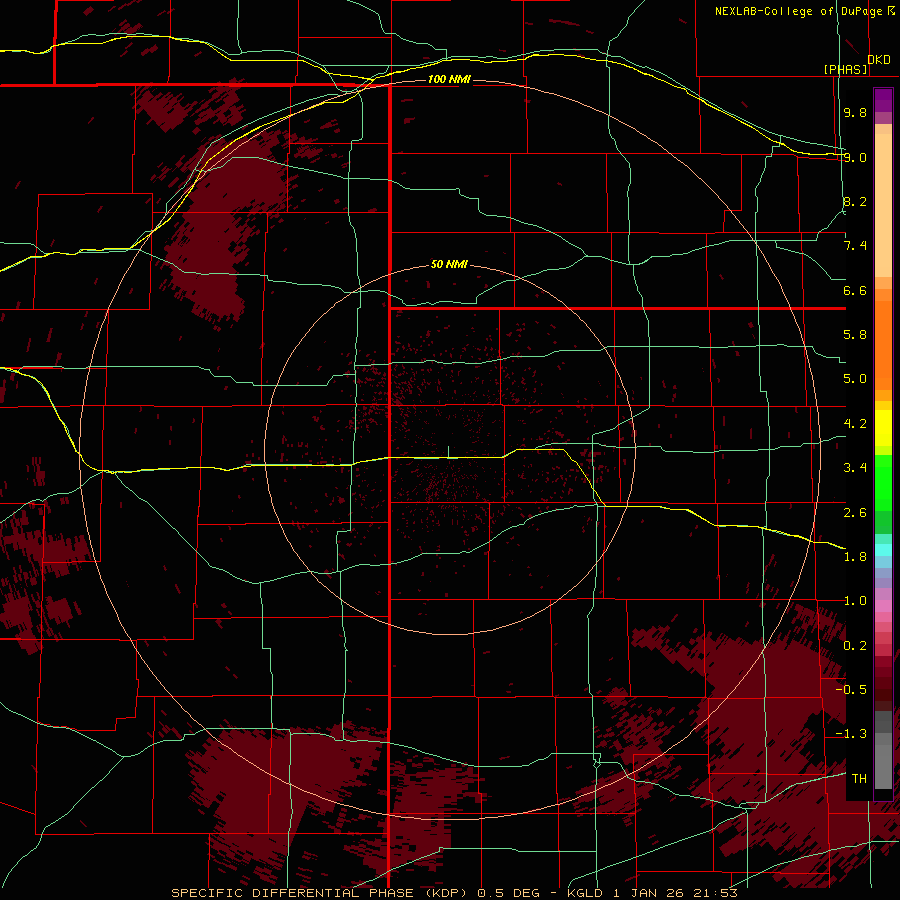Click the 4.2 scale value
The width and height of the screenshot is (900, 900).
pyautogui.click(x=855, y=424)
